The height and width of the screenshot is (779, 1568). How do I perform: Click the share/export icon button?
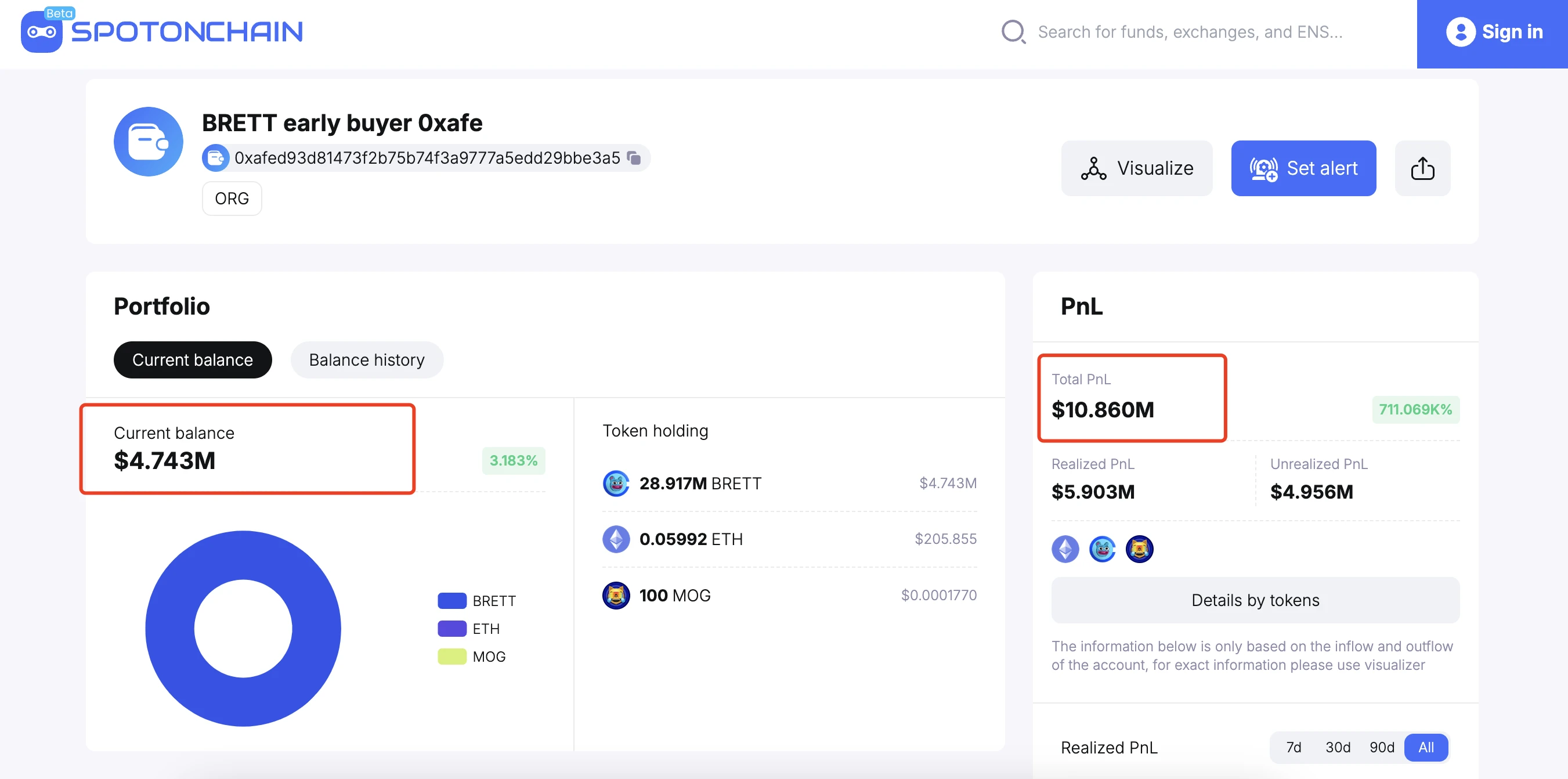[1422, 168]
